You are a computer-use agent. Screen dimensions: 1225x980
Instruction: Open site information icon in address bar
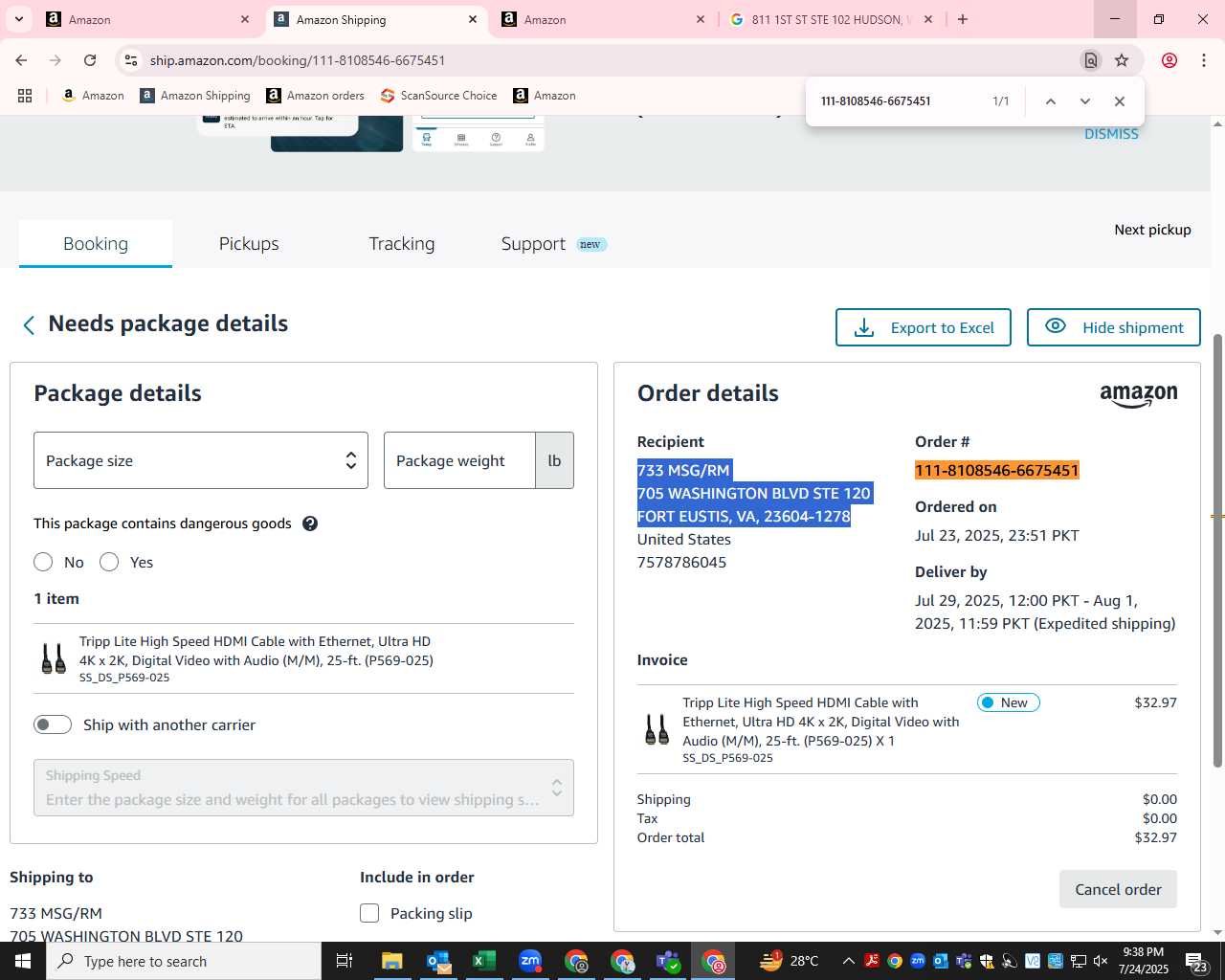pyautogui.click(x=131, y=60)
